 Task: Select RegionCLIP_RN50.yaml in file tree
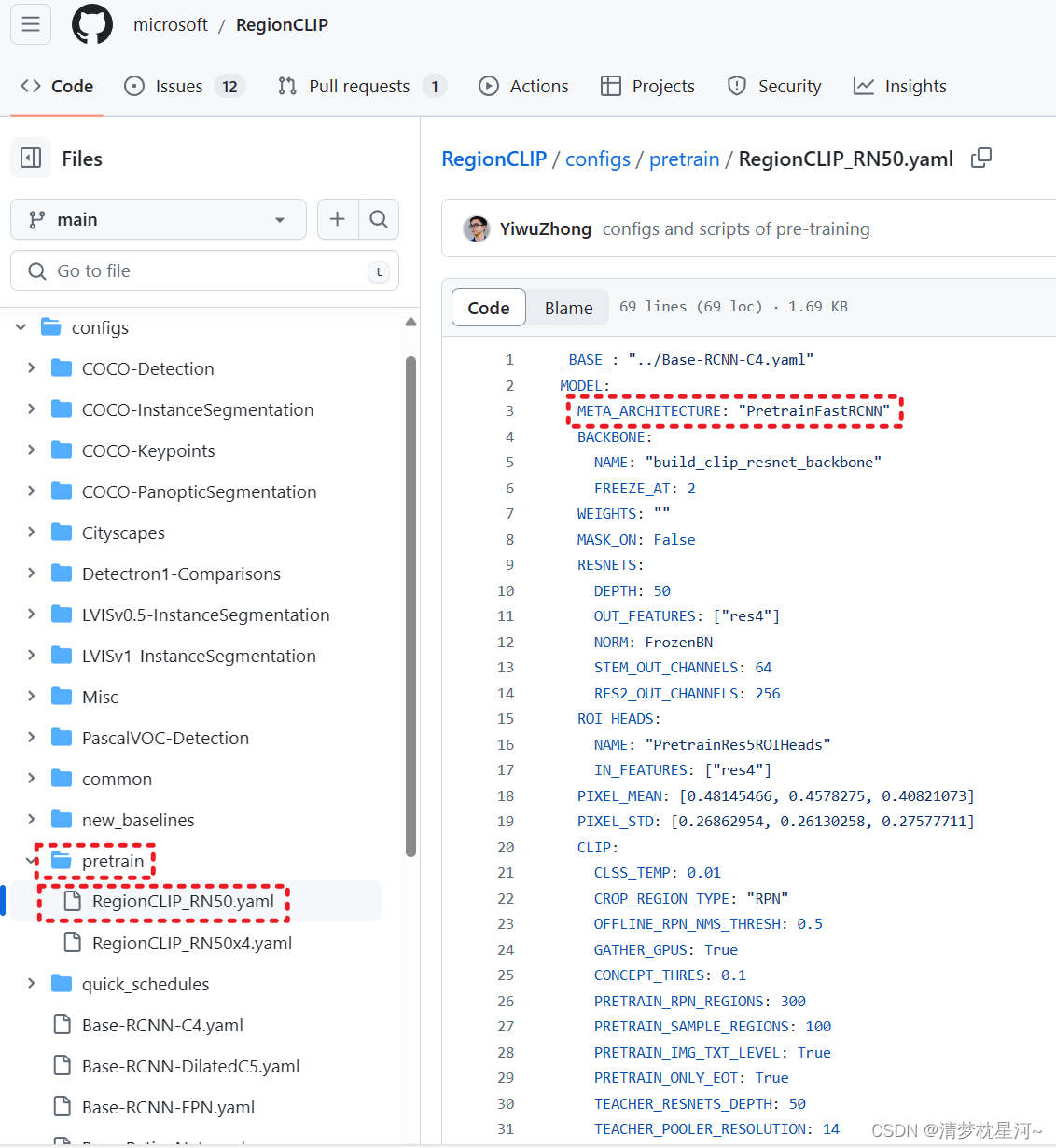pyautogui.click(x=194, y=902)
